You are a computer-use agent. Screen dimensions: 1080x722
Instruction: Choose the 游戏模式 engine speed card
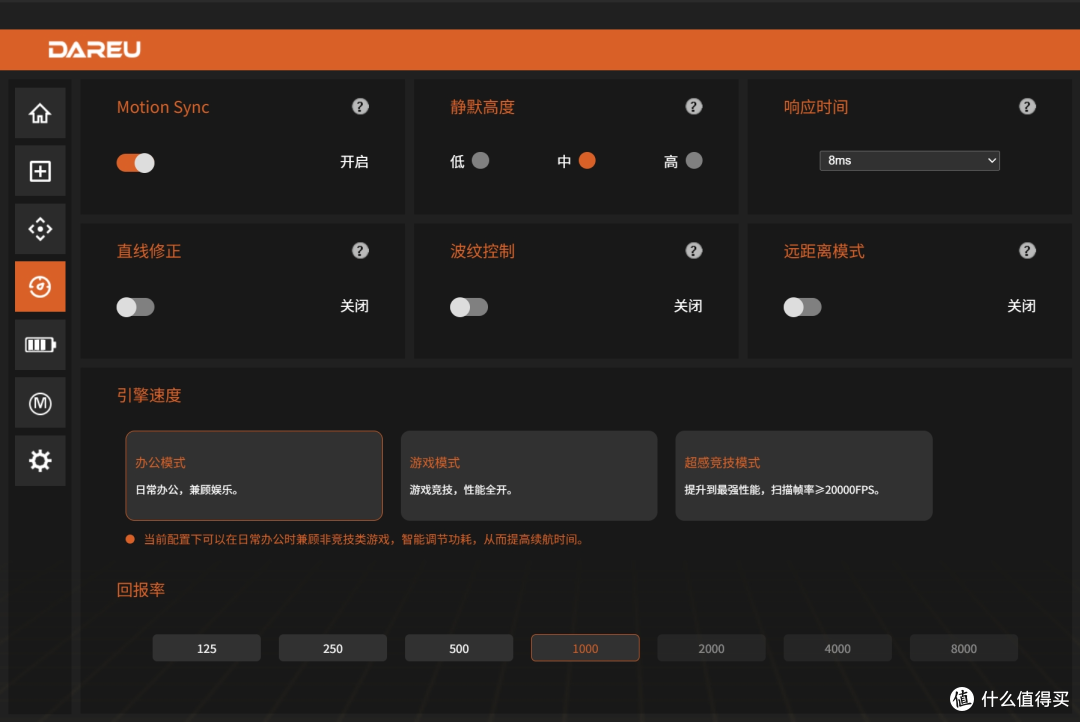[529, 475]
